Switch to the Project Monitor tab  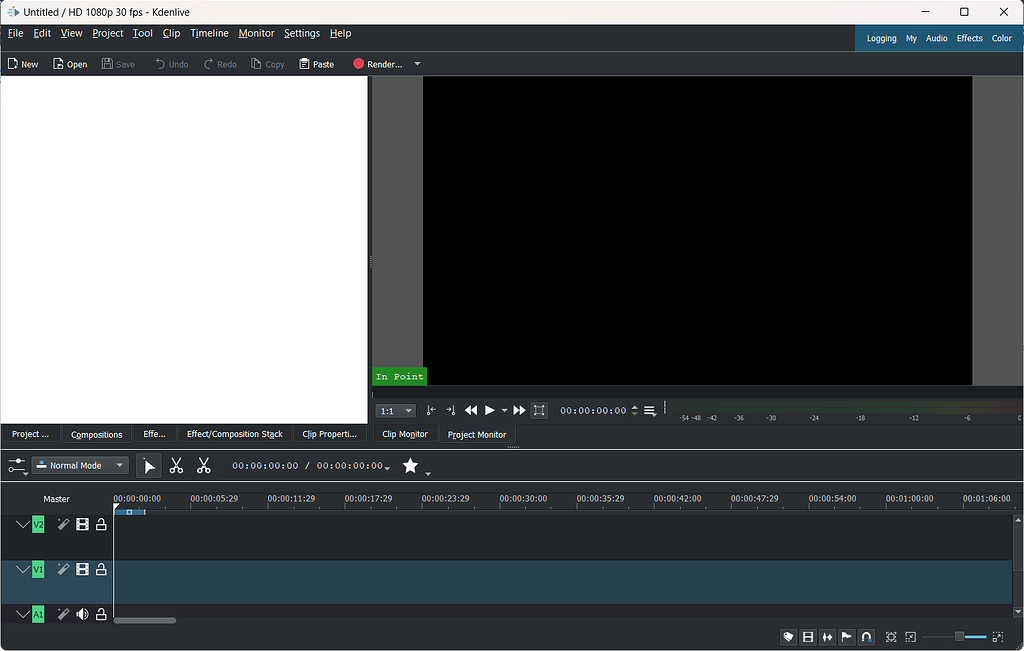(x=476, y=434)
